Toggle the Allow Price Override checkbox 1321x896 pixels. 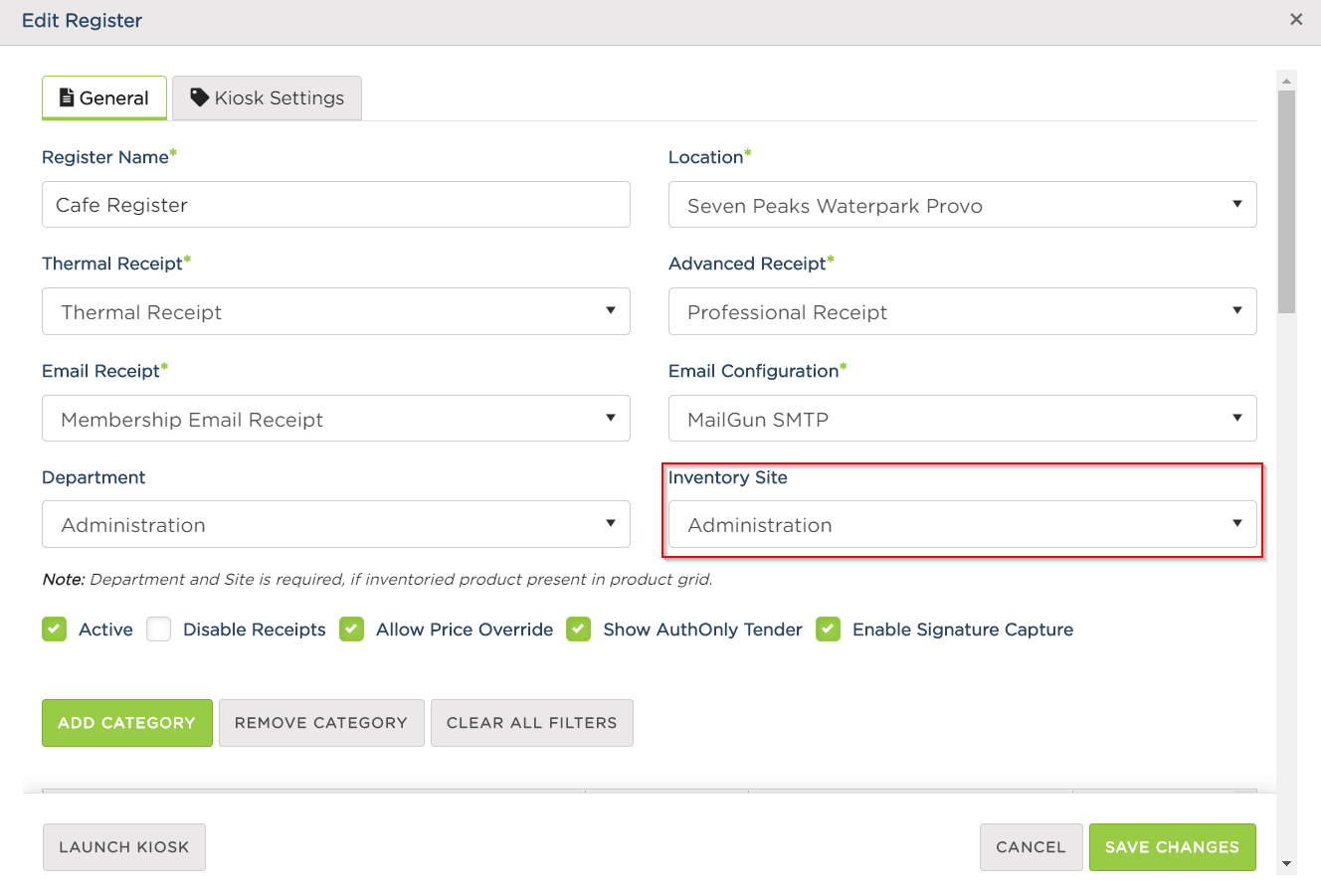click(352, 629)
